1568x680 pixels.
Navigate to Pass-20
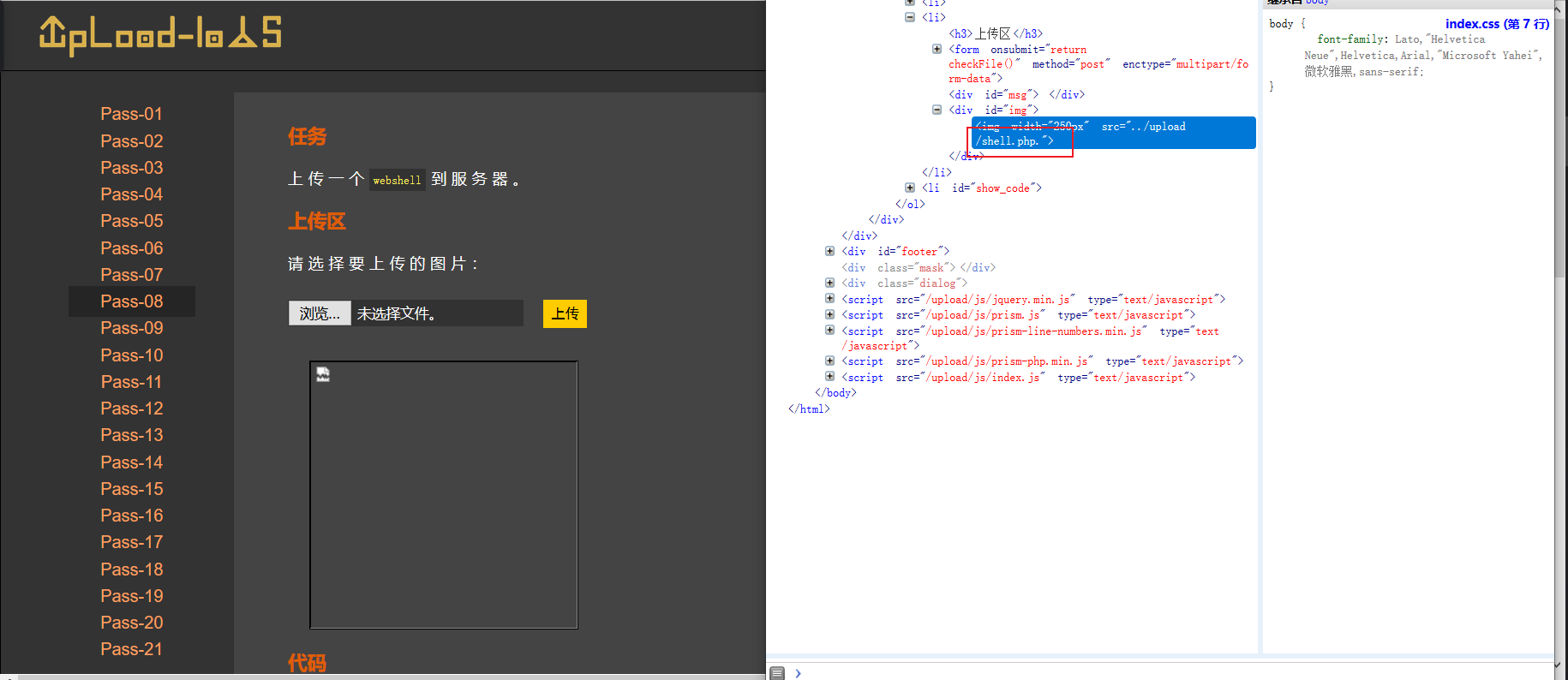click(x=131, y=623)
